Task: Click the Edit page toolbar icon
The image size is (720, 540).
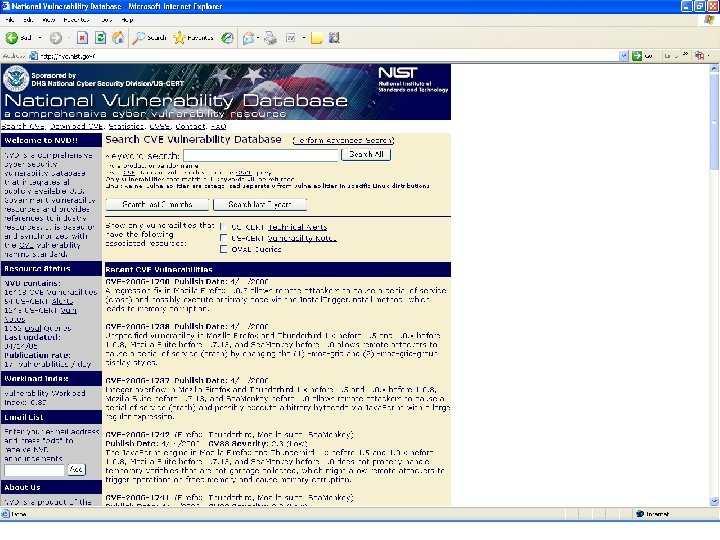Action: click(x=291, y=38)
